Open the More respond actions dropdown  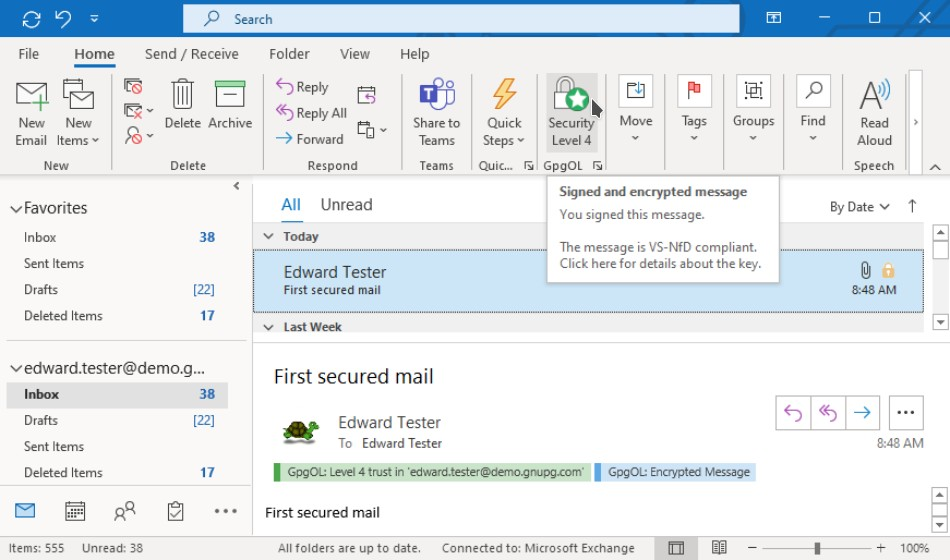(x=372, y=130)
